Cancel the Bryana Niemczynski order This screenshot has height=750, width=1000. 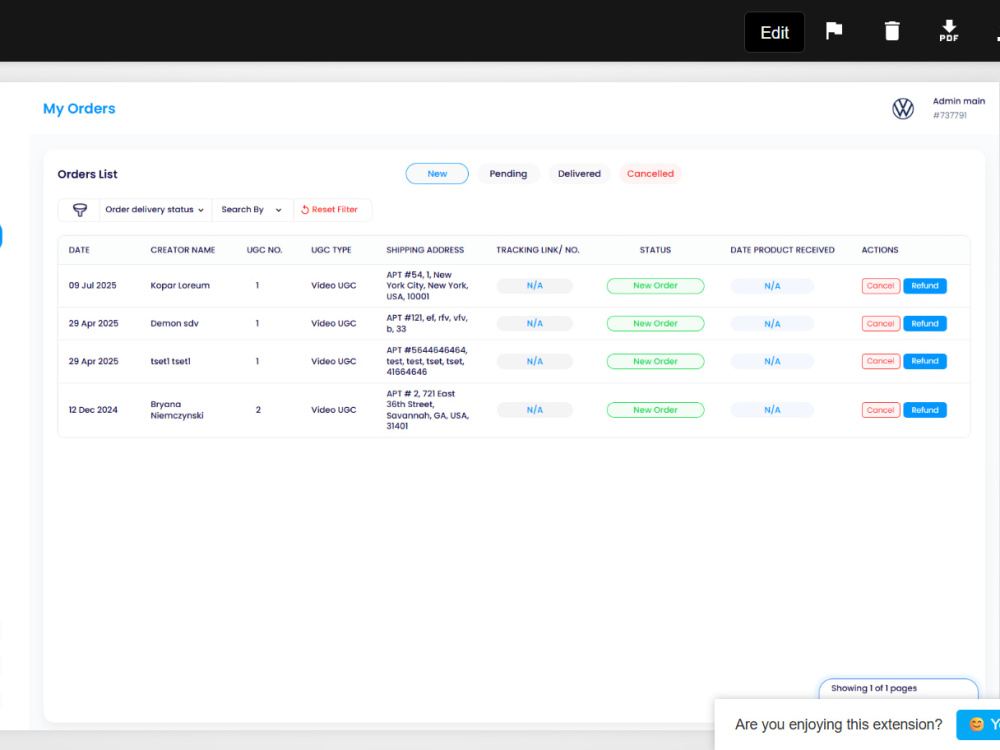point(880,410)
